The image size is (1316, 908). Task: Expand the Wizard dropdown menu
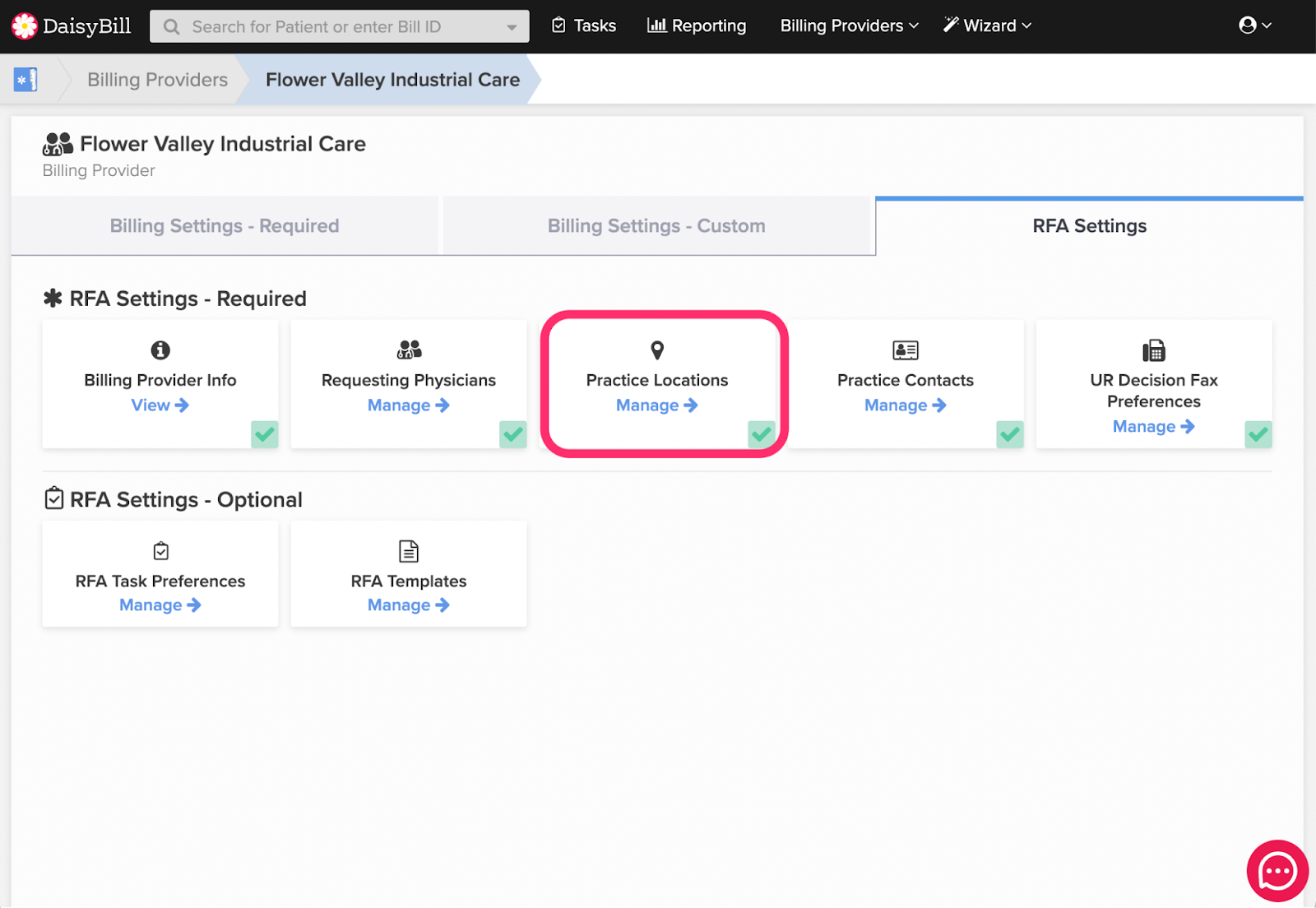click(987, 25)
